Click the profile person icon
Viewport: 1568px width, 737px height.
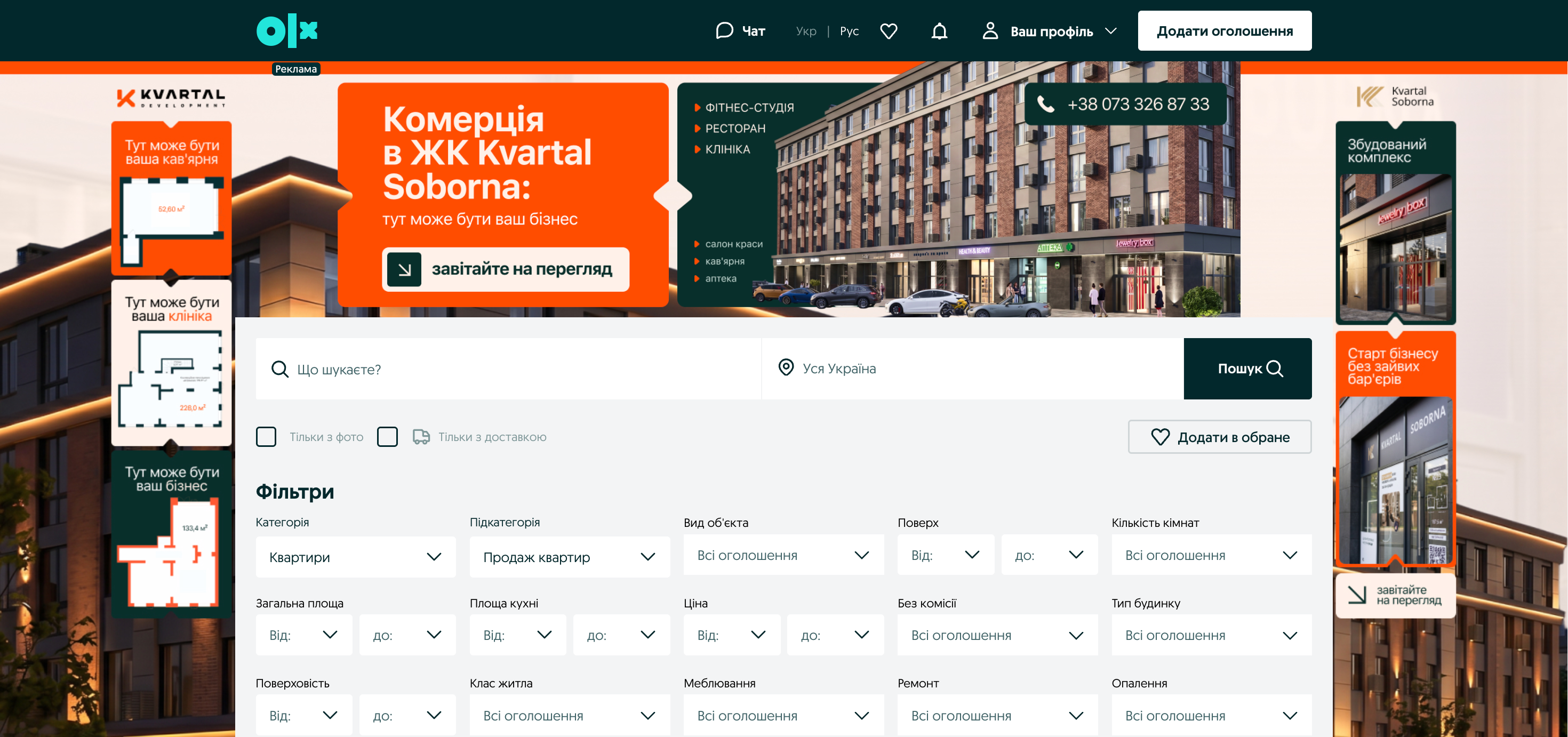point(990,30)
